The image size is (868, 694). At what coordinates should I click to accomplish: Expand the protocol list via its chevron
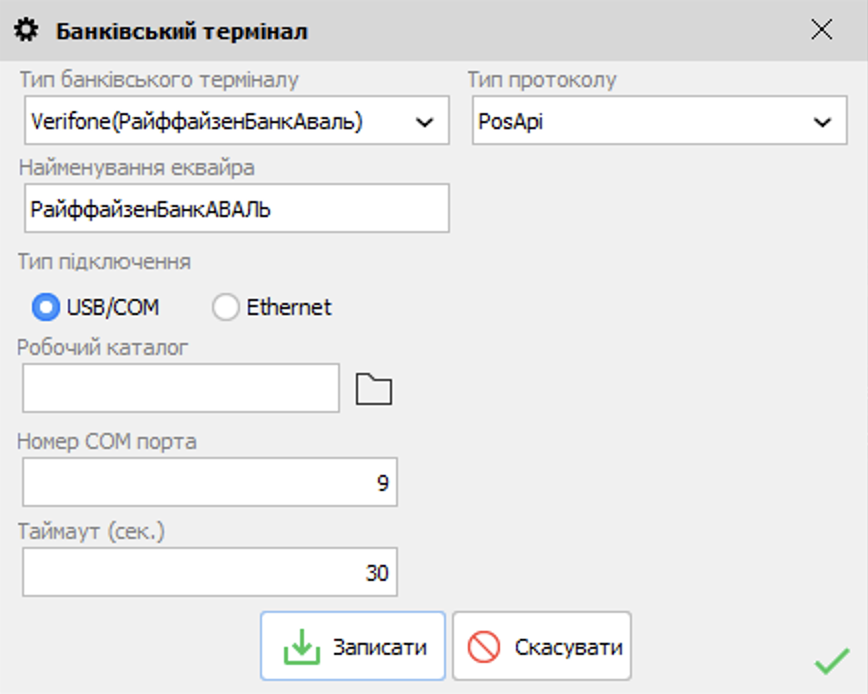pyautogui.click(x=822, y=120)
